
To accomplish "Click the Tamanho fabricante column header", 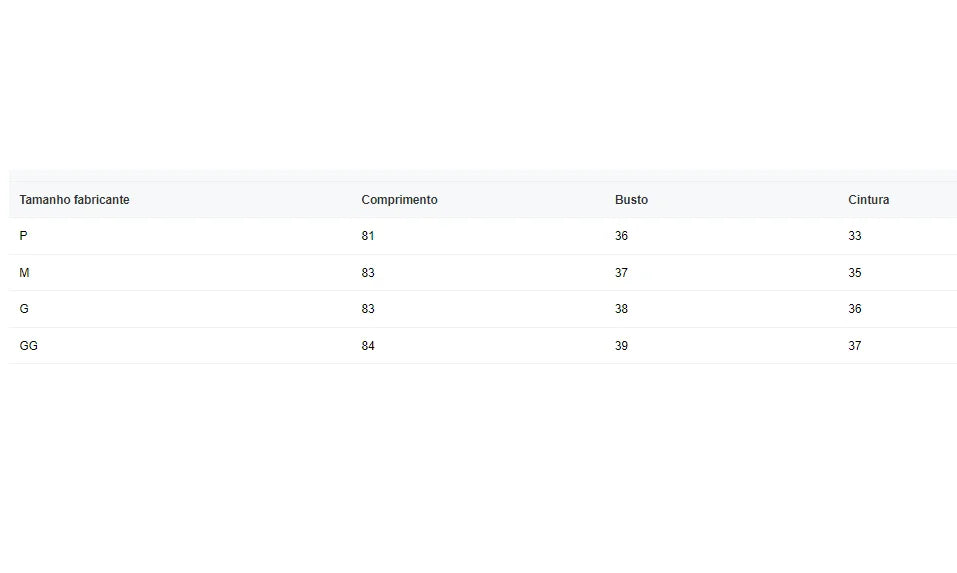I will 74,200.
